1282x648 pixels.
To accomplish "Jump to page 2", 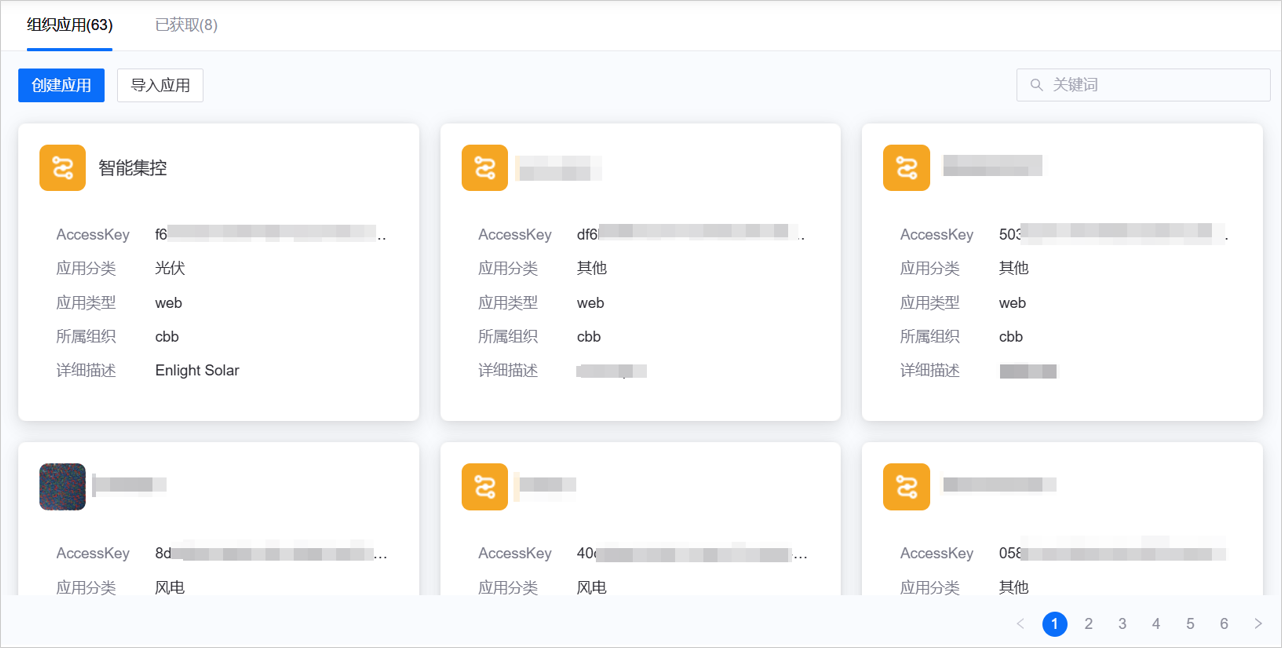I will [1088, 624].
